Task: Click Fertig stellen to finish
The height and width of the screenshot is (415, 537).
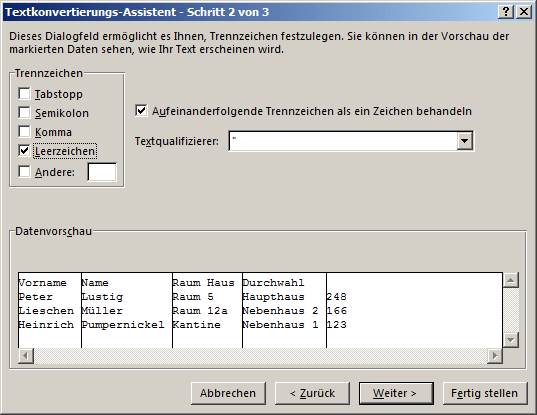Action: pos(485,393)
